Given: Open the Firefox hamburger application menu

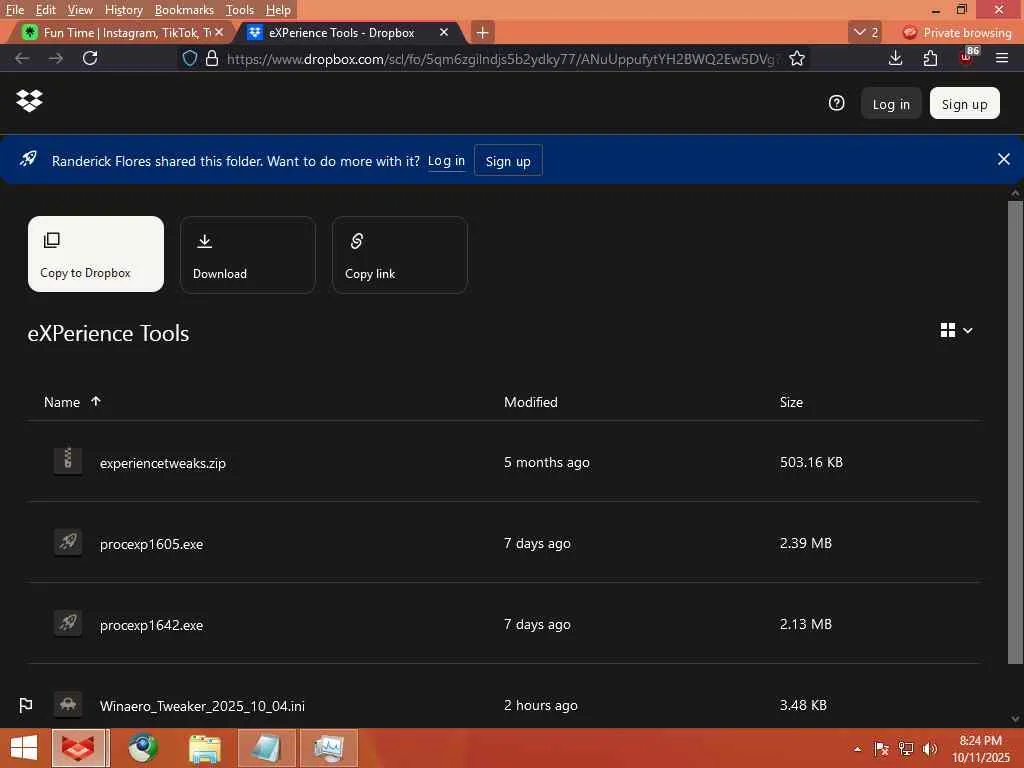Looking at the screenshot, I should tap(1002, 58).
